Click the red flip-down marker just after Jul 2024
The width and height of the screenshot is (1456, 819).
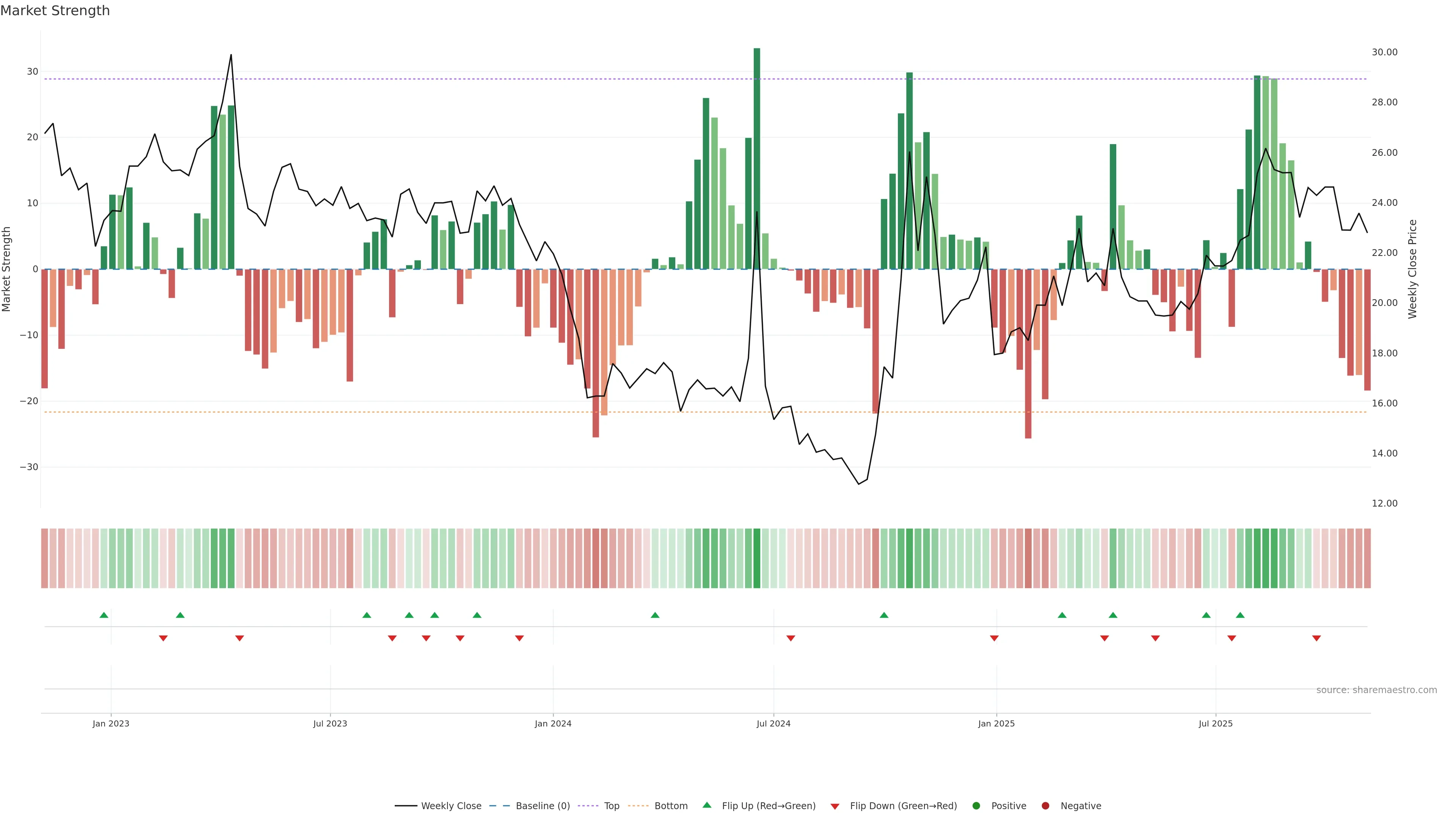point(791,638)
